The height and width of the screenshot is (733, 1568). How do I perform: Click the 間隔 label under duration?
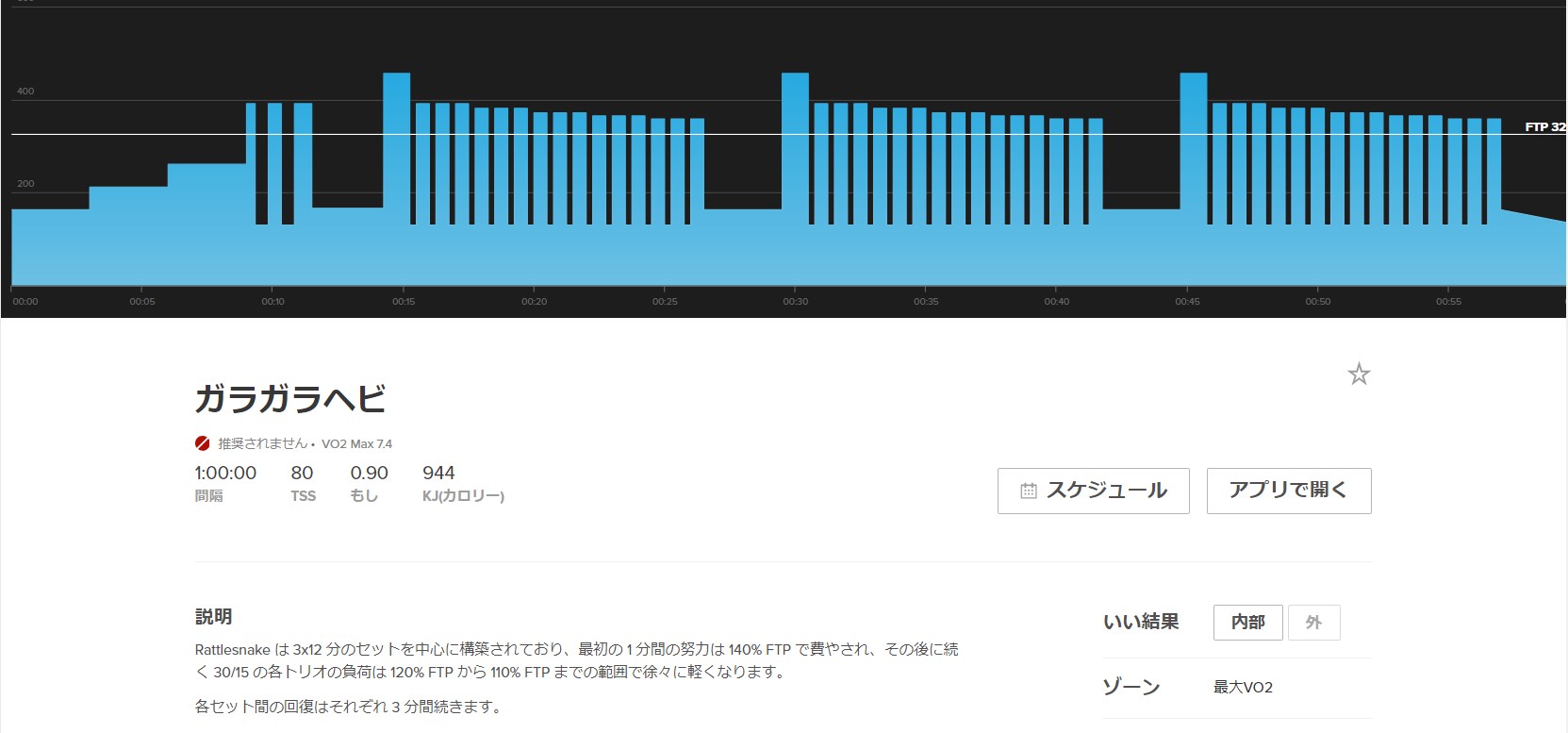click(x=208, y=496)
